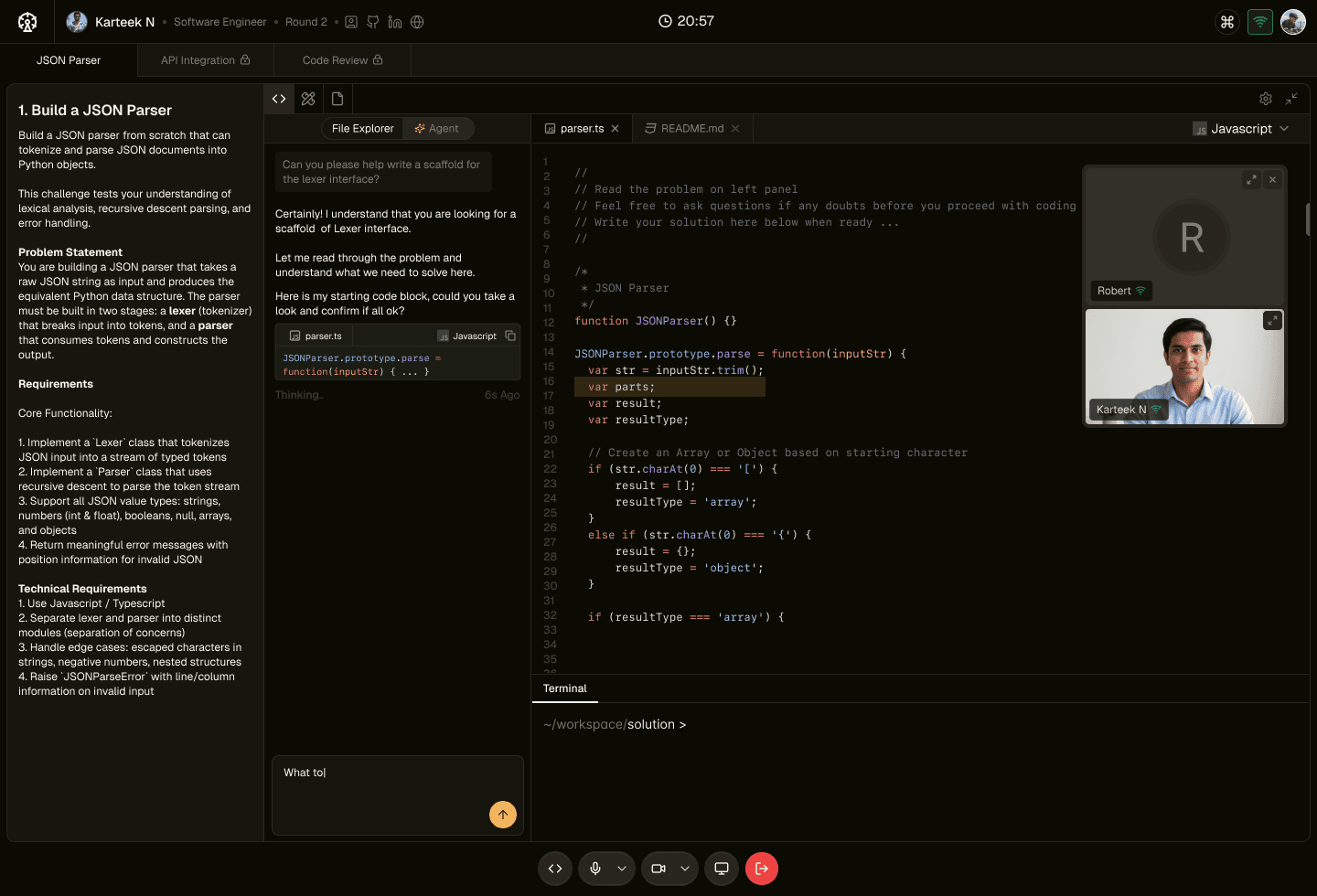Switch to the README.md tab
The image size is (1317, 896).
(x=691, y=129)
